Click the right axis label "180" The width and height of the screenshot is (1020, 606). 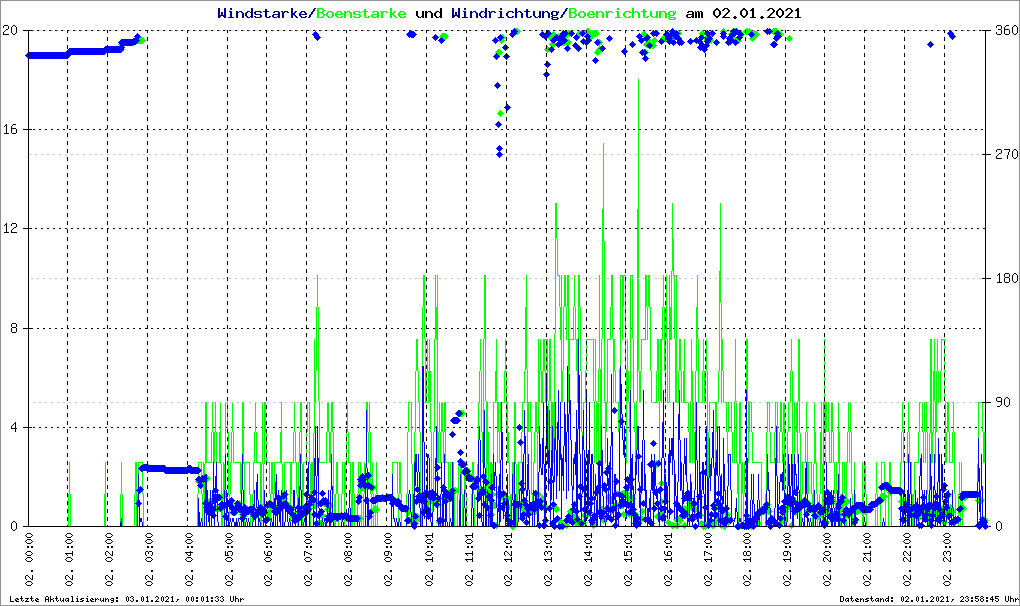point(1005,278)
